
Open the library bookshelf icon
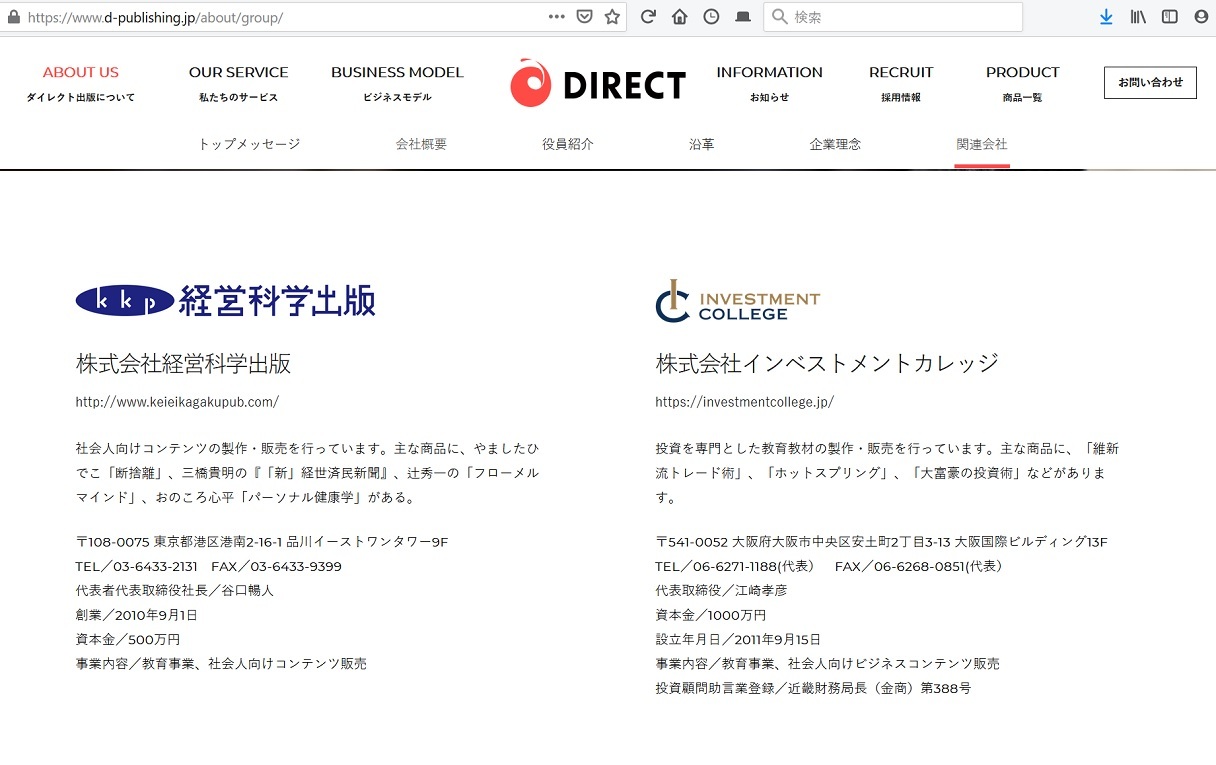(x=1138, y=17)
